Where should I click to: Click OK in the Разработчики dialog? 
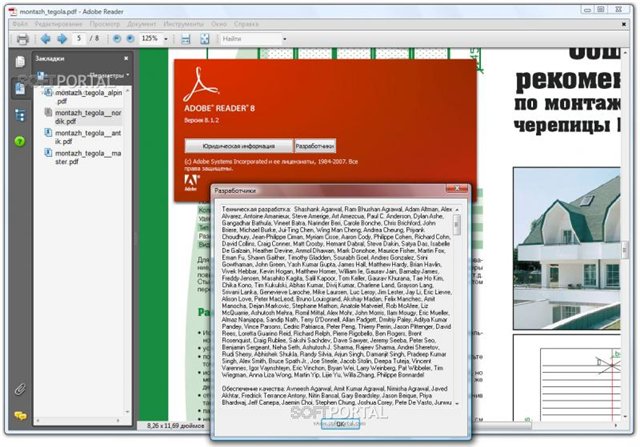[x=340, y=424]
